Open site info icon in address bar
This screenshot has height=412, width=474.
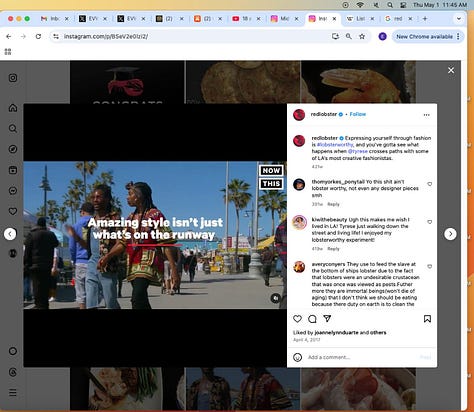(56, 36)
